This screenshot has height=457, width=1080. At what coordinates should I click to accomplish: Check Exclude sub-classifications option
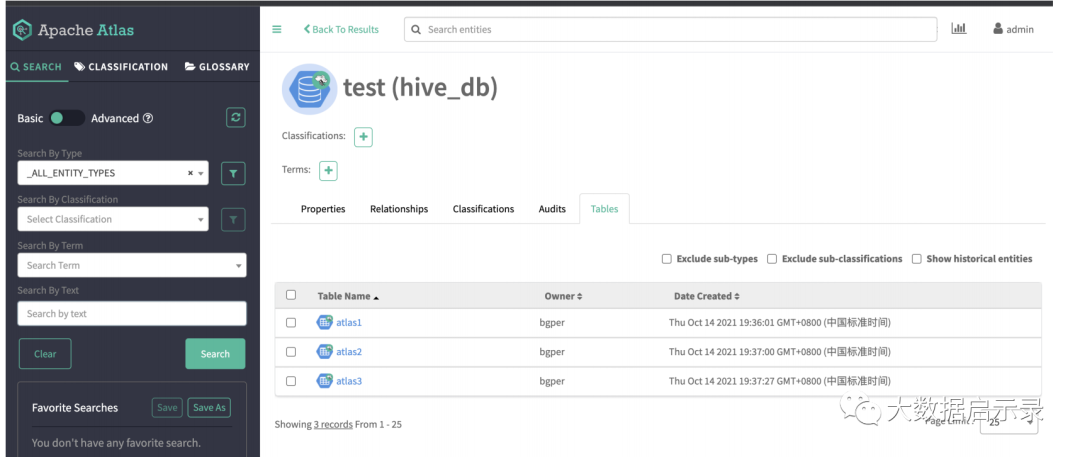[x=772, y=259]
